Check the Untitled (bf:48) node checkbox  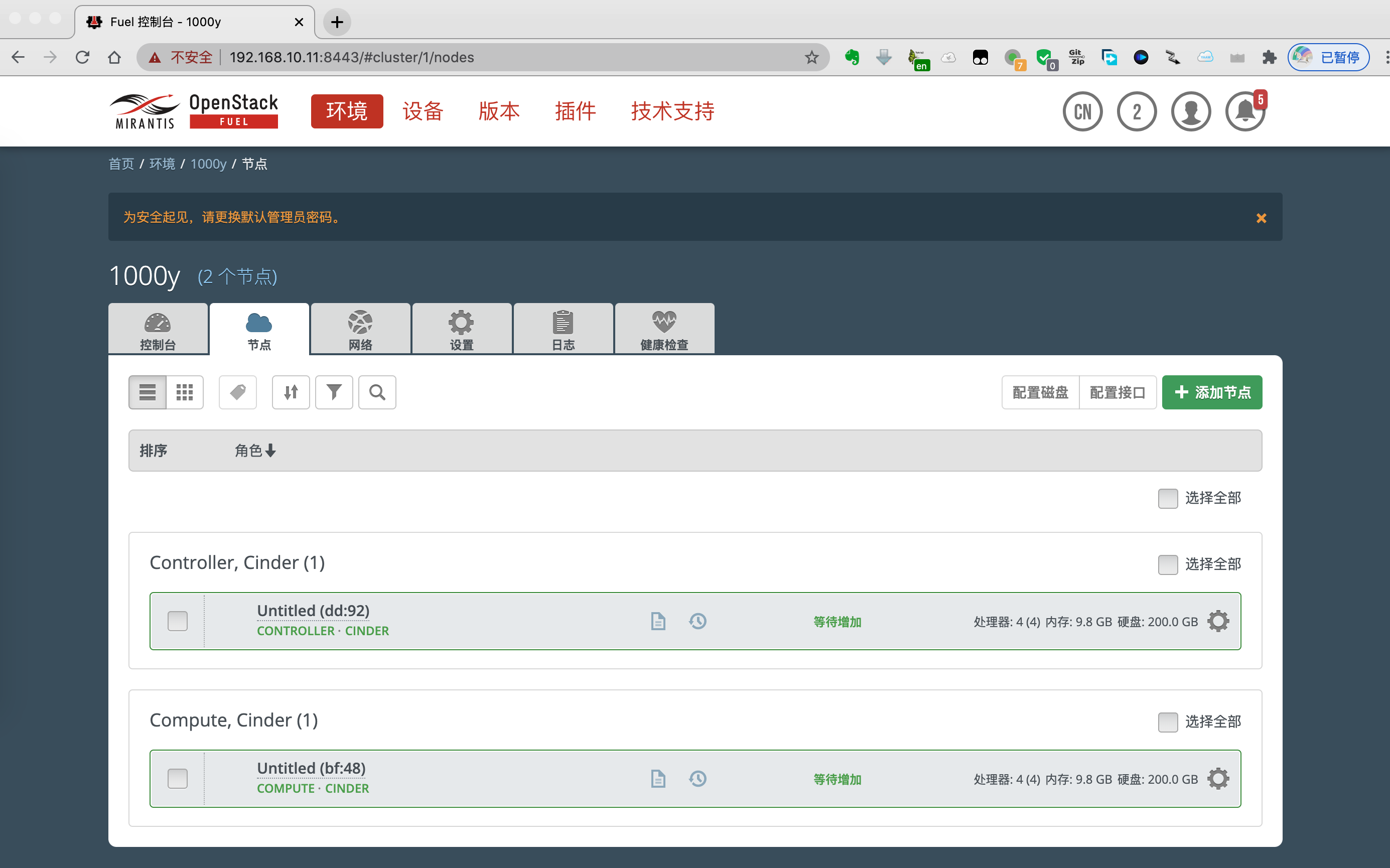[x=178, y=779]
